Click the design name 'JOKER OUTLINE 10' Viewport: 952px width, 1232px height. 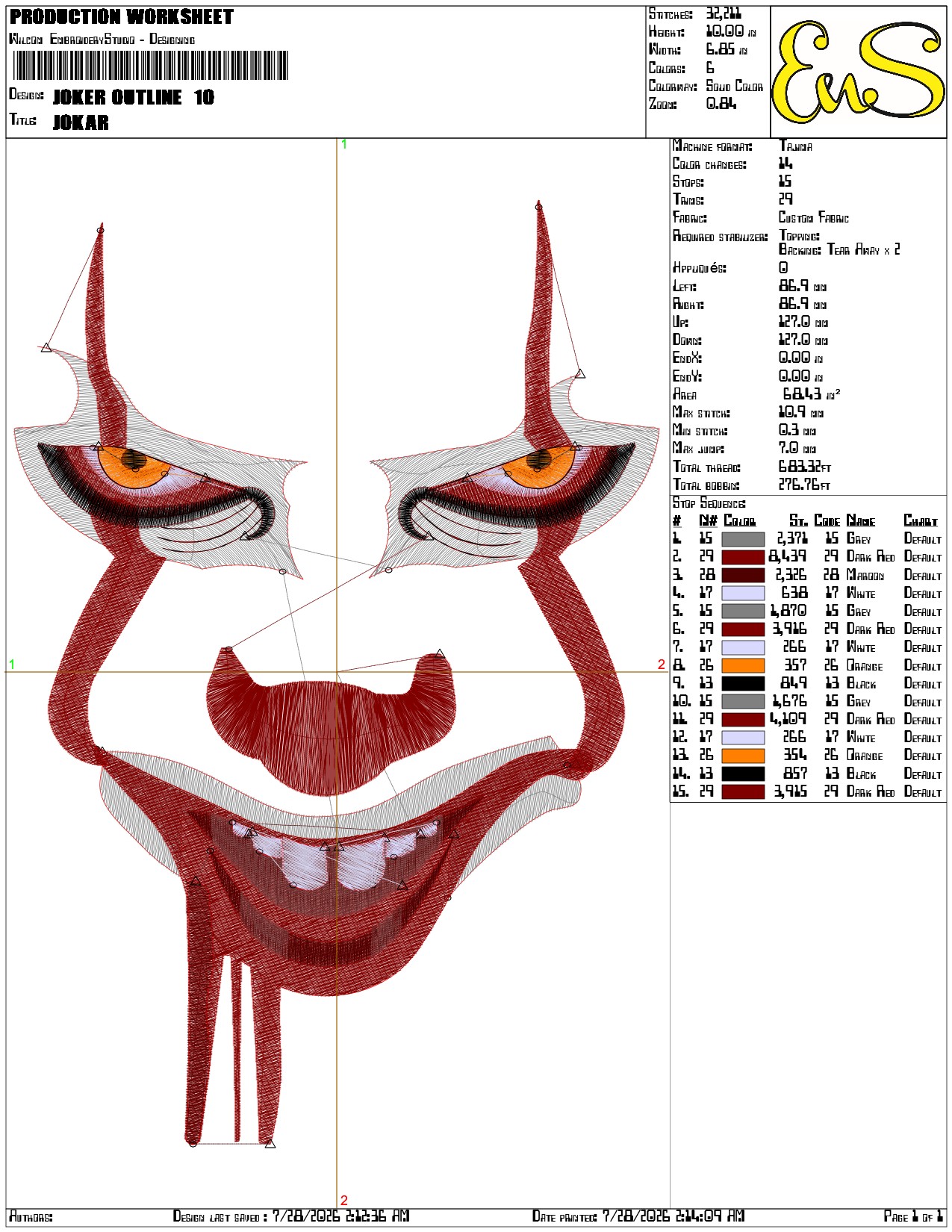(x=134, y=97)
